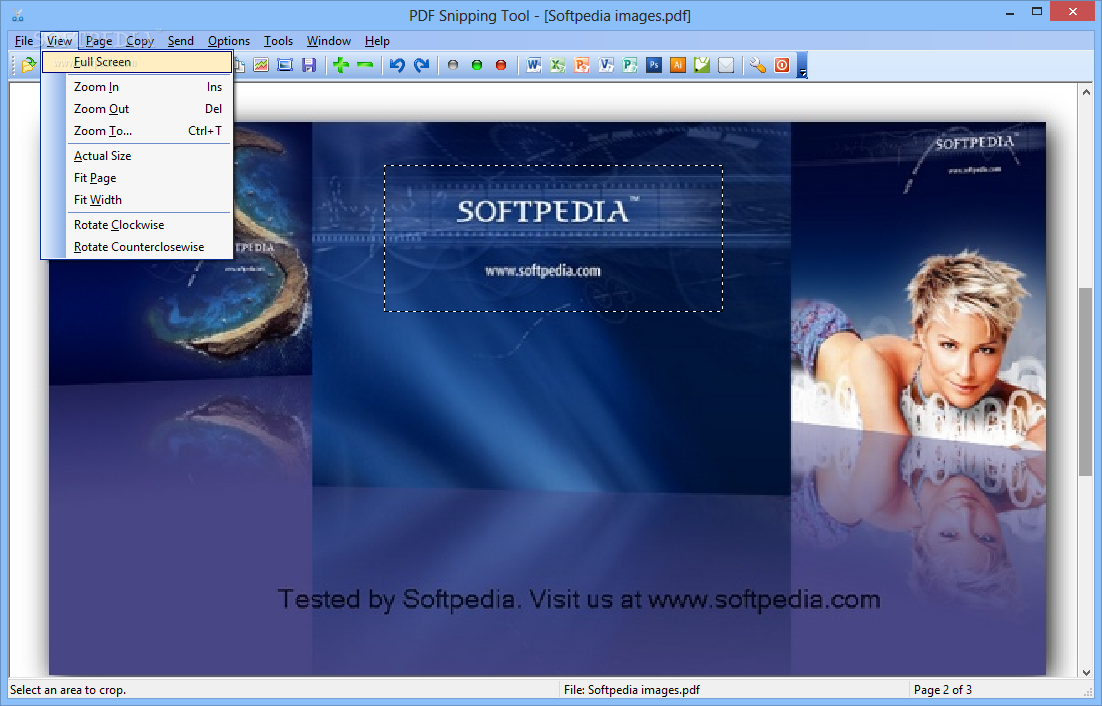
Task: Send snippet to PowerPoint icon
Action: coord(581,65)
